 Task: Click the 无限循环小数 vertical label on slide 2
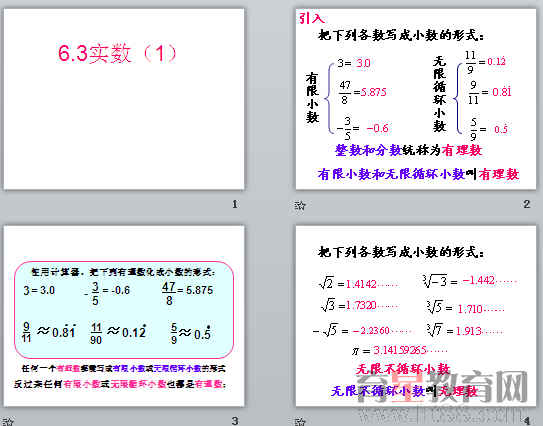pyautogui.click(x=439, y=94)
